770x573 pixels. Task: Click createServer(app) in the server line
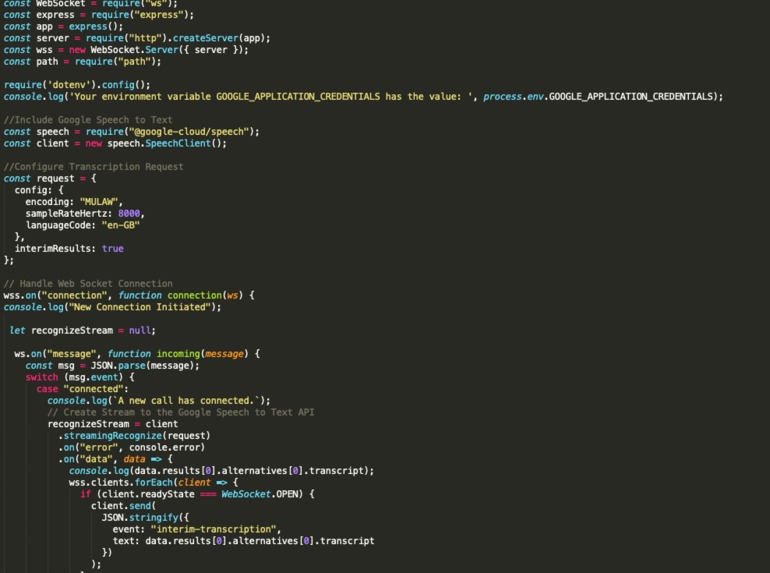[x=221, y=38]
